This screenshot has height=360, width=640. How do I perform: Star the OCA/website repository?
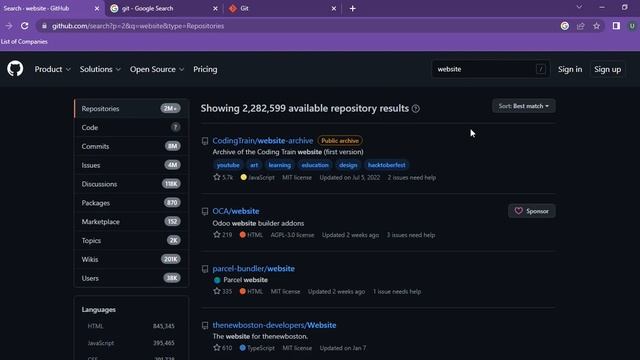tap(217, 235)
